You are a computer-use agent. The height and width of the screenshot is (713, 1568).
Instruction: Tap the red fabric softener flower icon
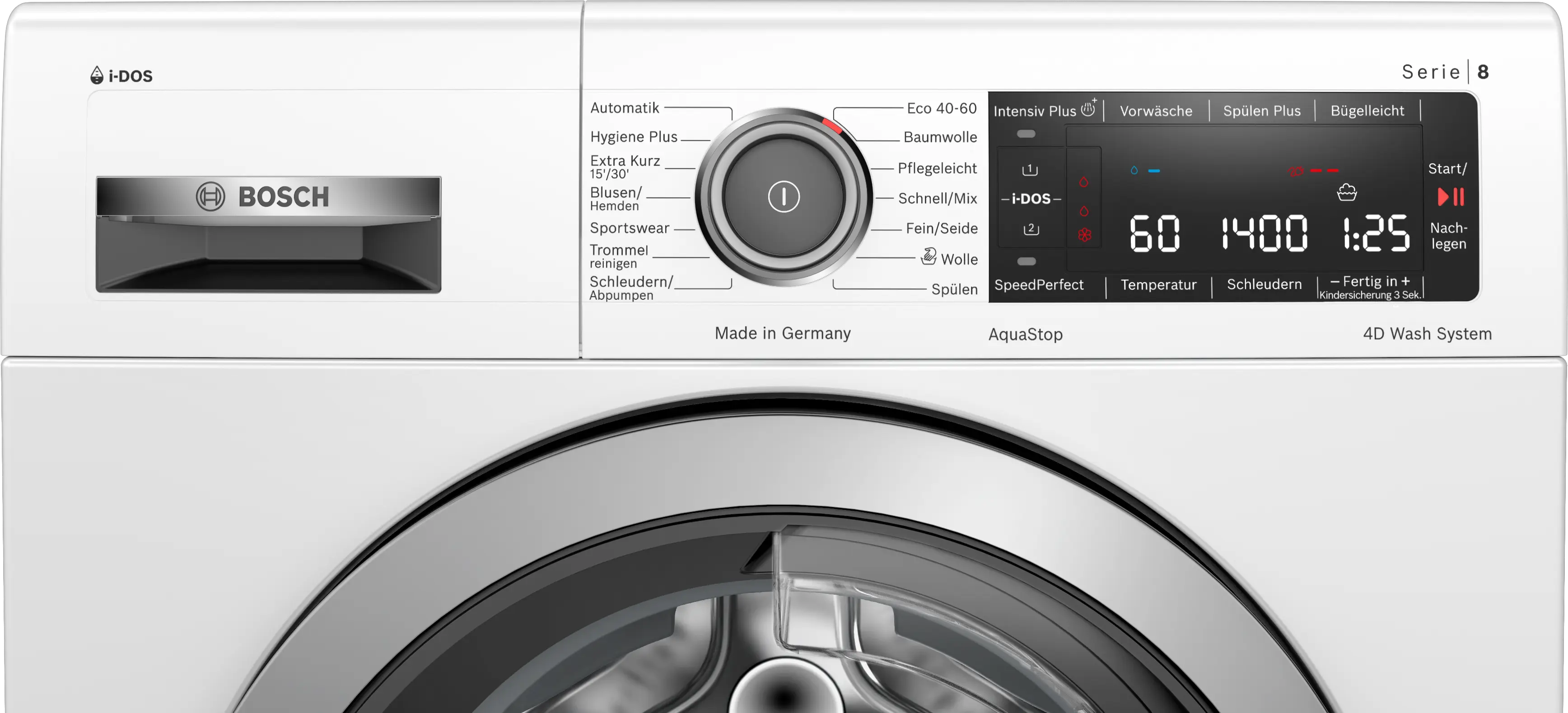[x=1085, y=235]
